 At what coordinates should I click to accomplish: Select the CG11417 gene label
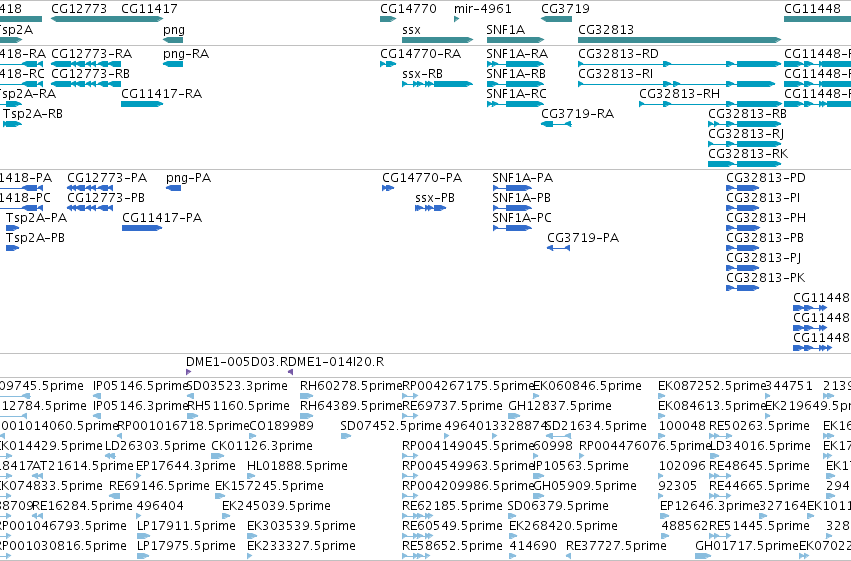point(149,9)
